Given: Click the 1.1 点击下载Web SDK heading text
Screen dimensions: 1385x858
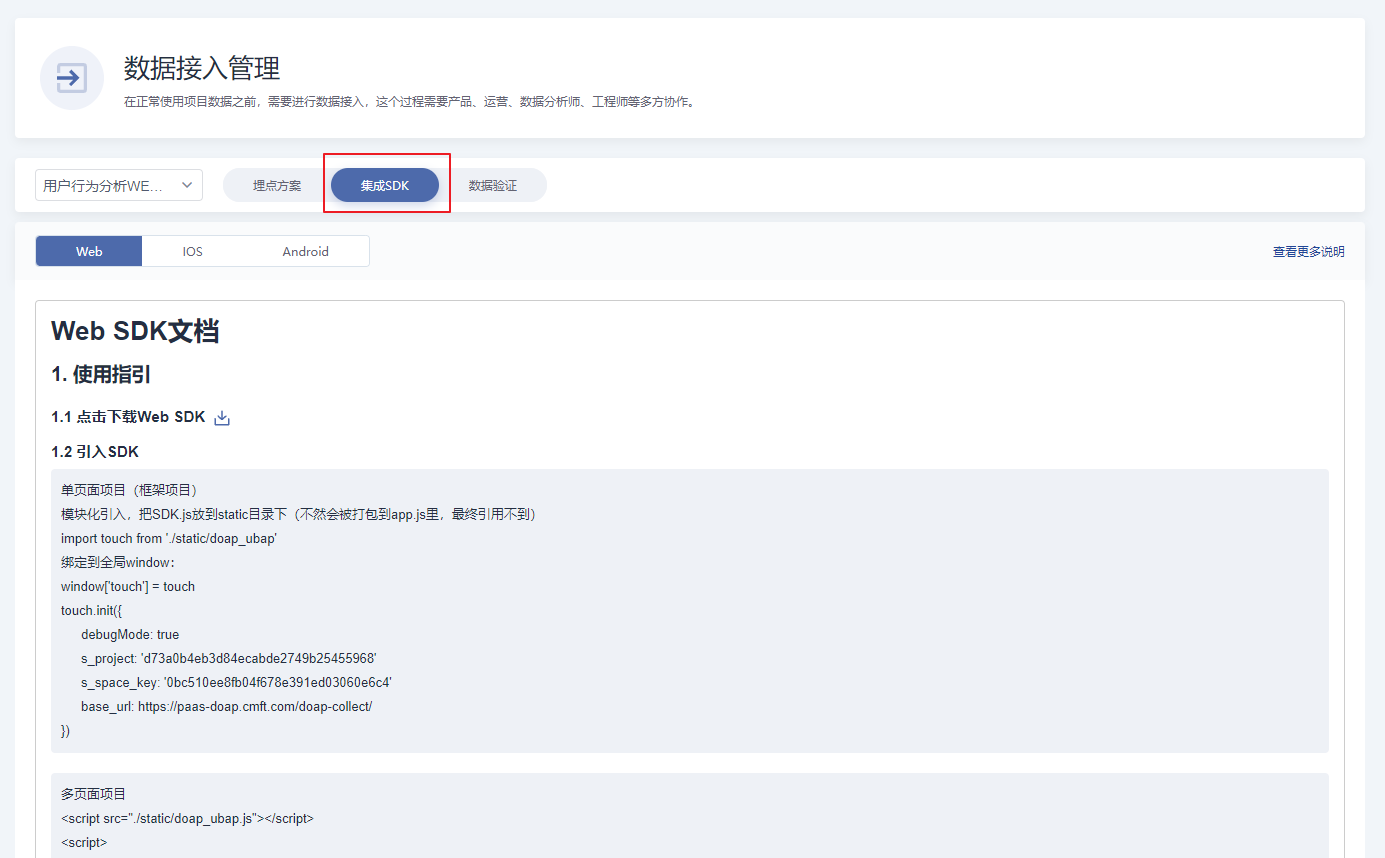Looking at the screenshot, I should [128, 417].
